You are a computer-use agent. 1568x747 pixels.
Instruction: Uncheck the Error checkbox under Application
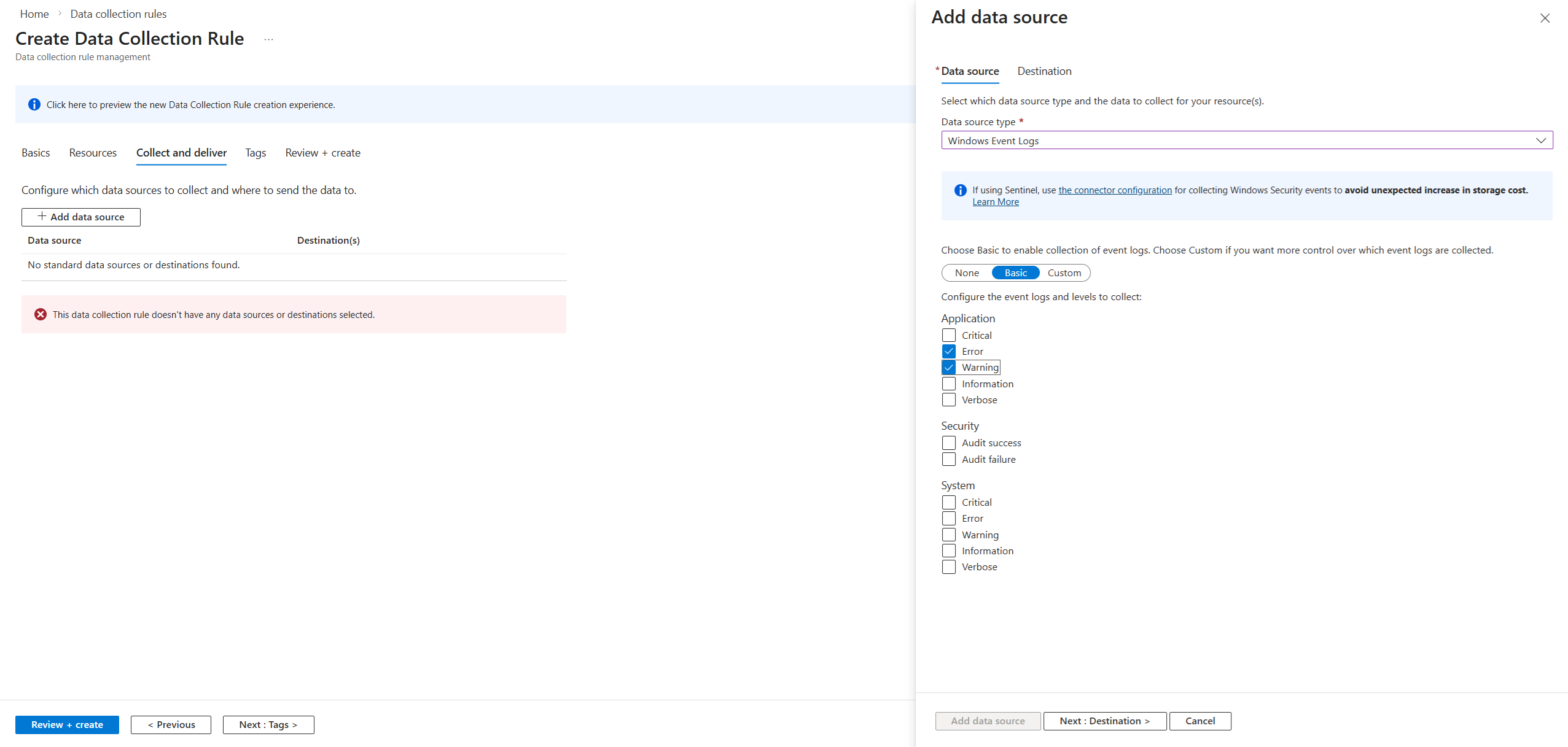pyautogui.click(x=949, y=350)
